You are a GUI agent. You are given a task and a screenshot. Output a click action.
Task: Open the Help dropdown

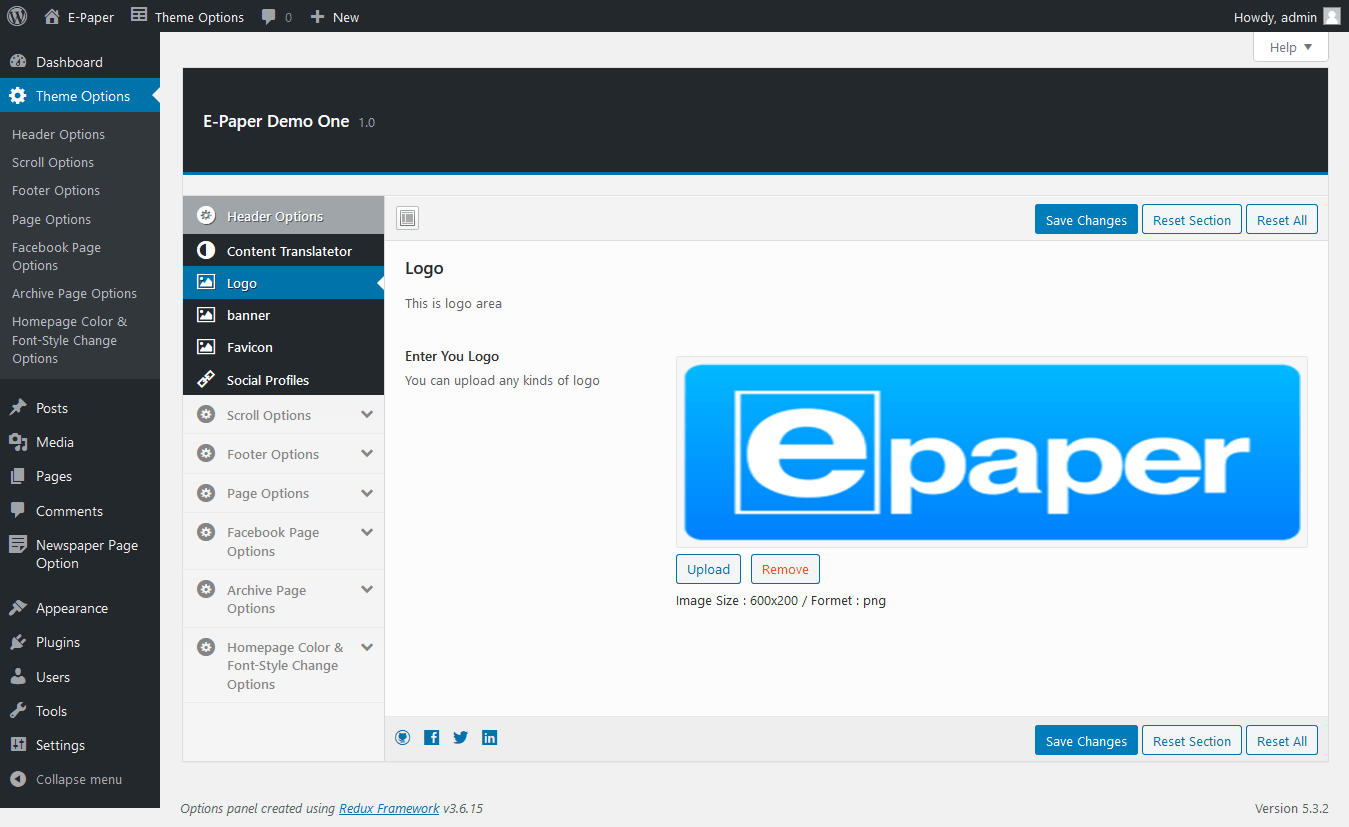(1291, 47)
